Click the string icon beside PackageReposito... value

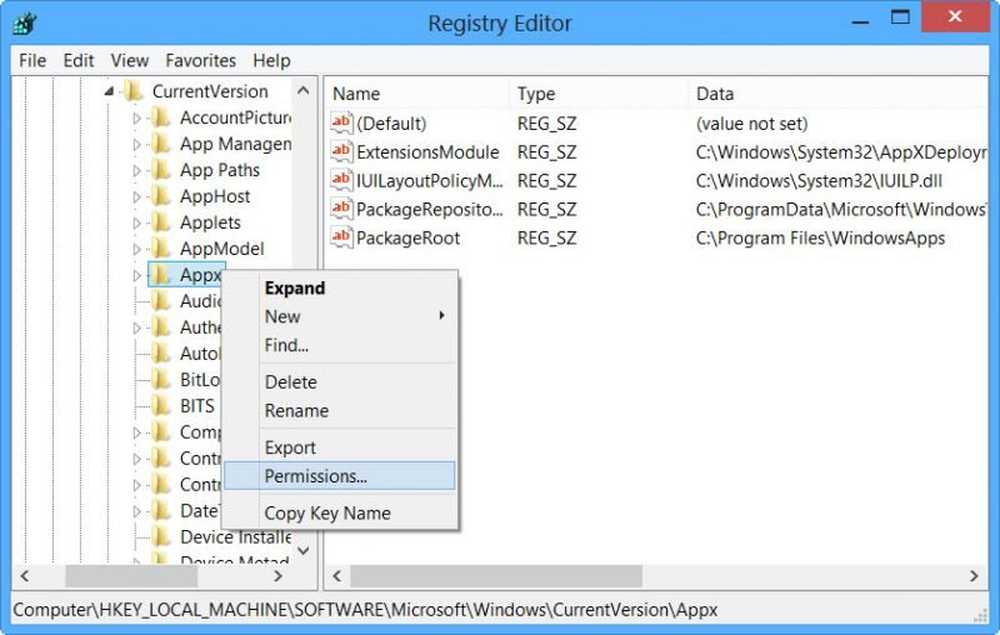point(342,209)
